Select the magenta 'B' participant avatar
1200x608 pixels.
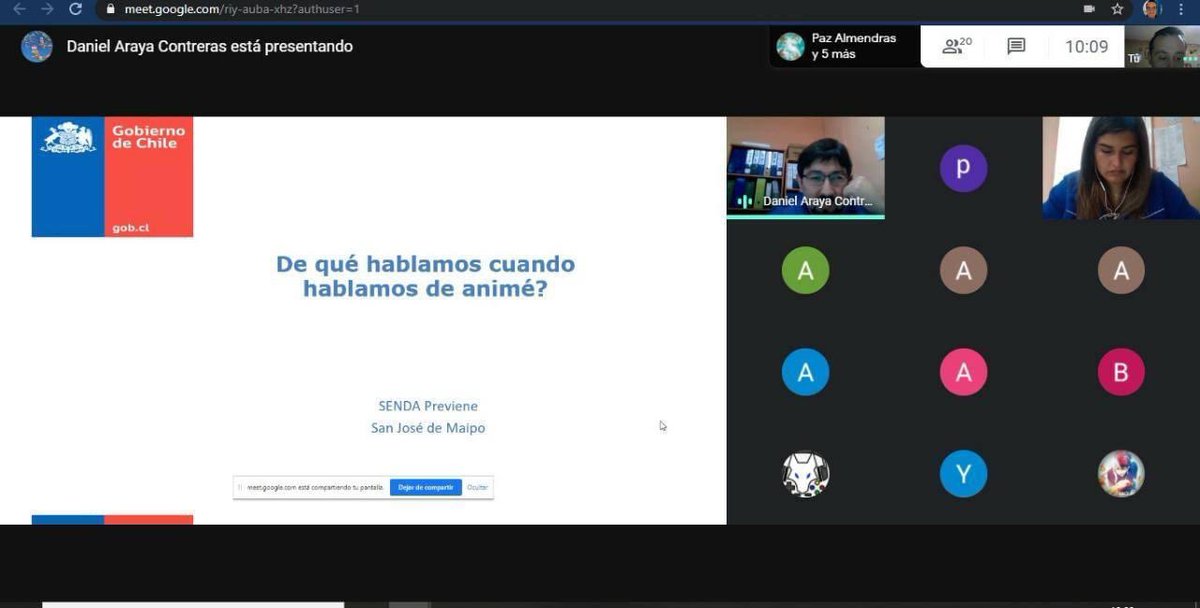point(1121,372)
